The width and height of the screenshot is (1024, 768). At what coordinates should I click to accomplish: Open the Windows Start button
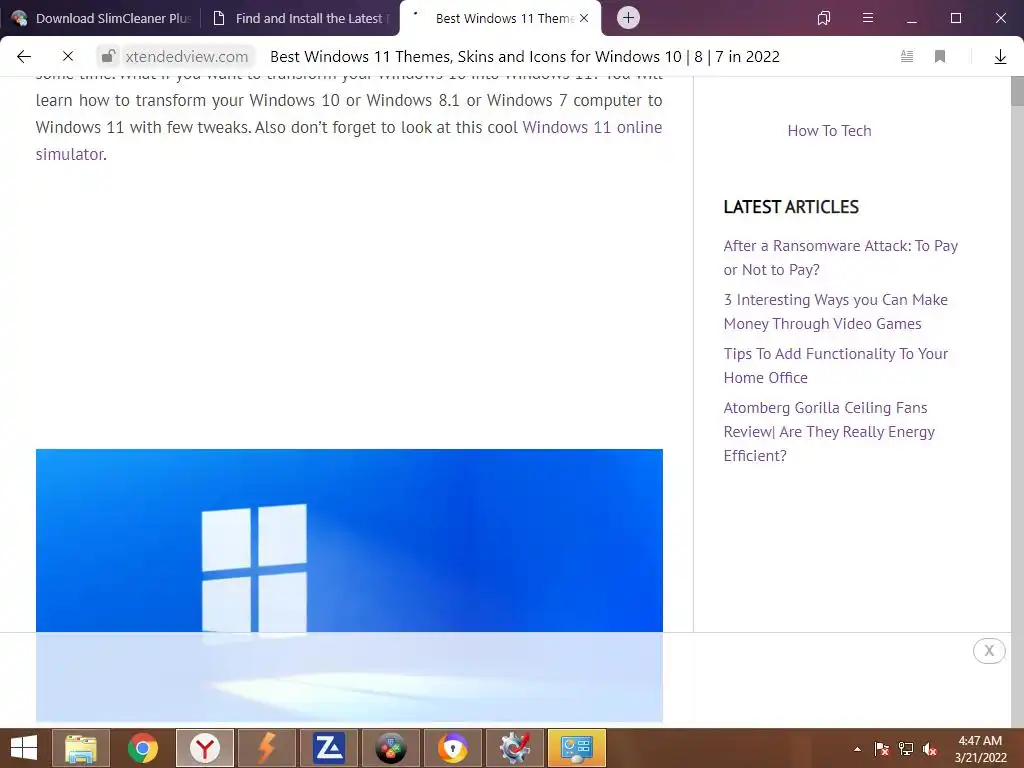point(24,748)
